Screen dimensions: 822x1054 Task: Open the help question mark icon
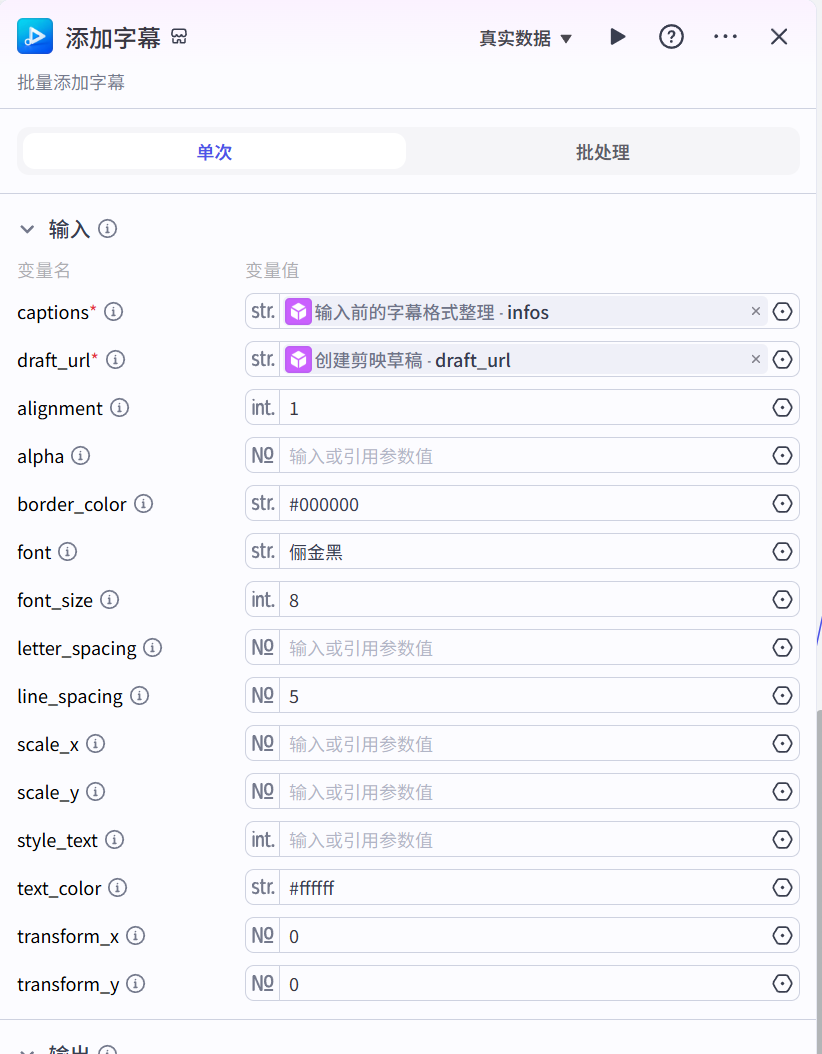[671, 36]
